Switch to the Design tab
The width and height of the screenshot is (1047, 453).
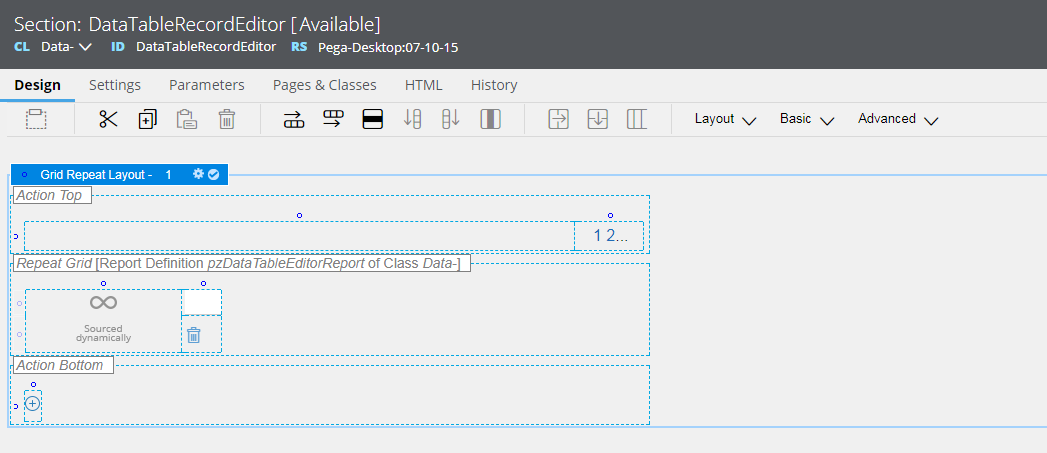(x=37, y=85)
